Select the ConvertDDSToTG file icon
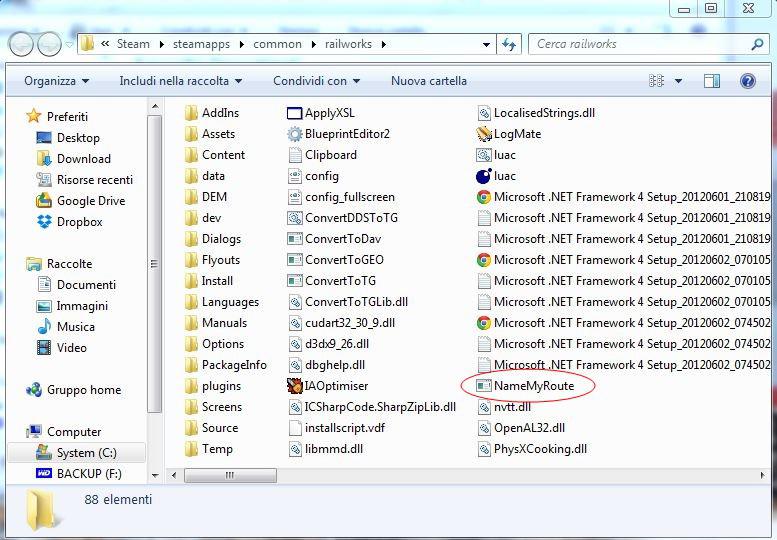This screenshot has width=777, height=540. point(294,218)
